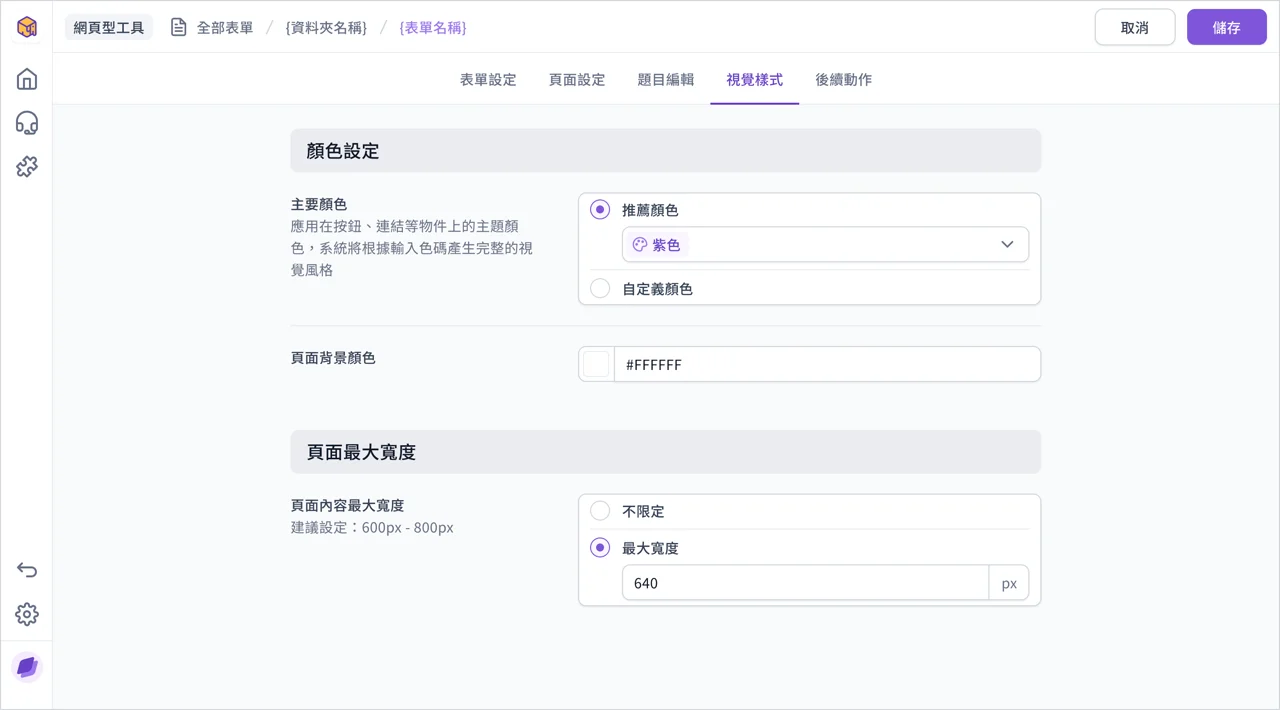
Task: Open the headset support icon
Action: (27, 123)
